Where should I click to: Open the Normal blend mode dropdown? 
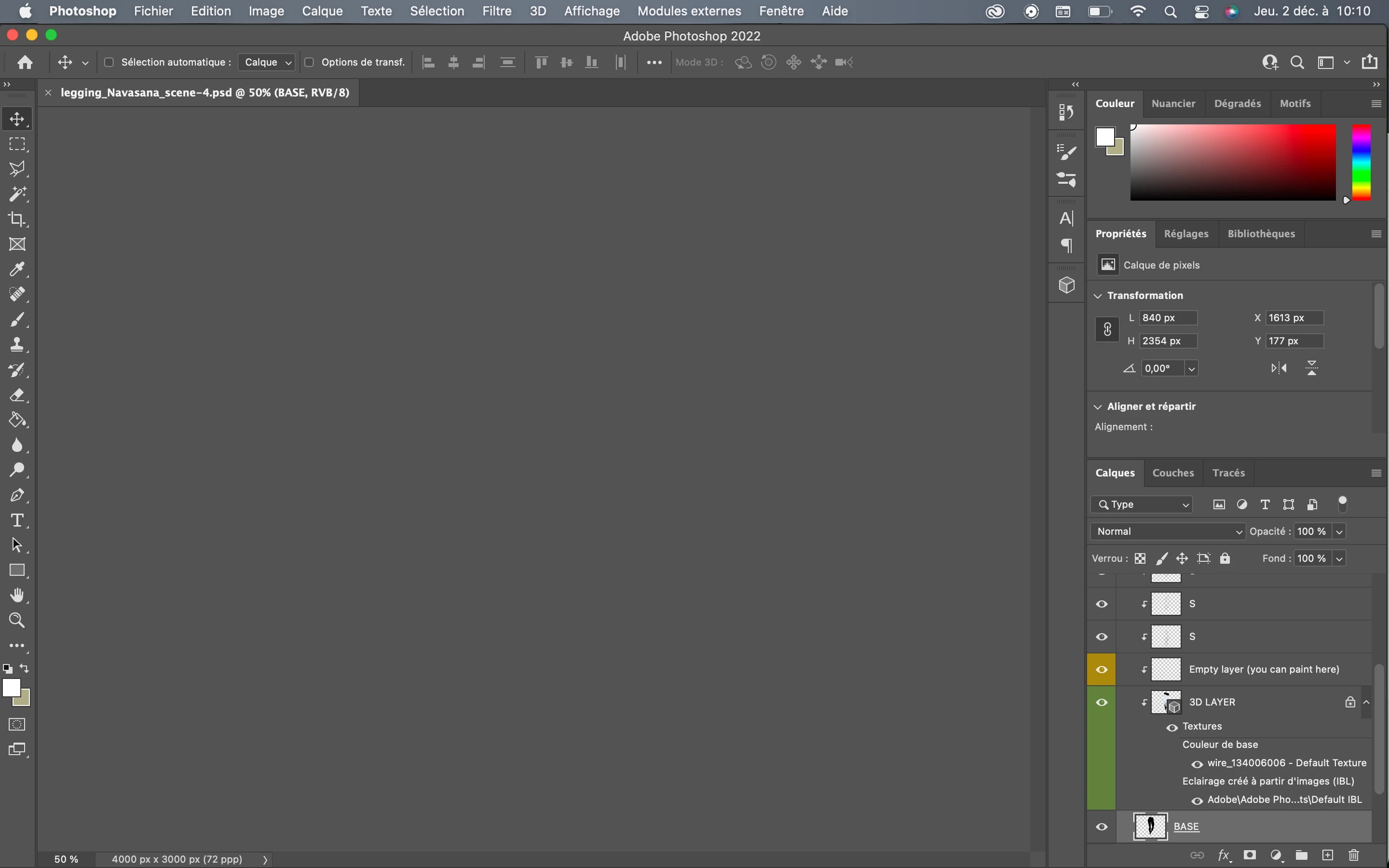(1168, 531)
